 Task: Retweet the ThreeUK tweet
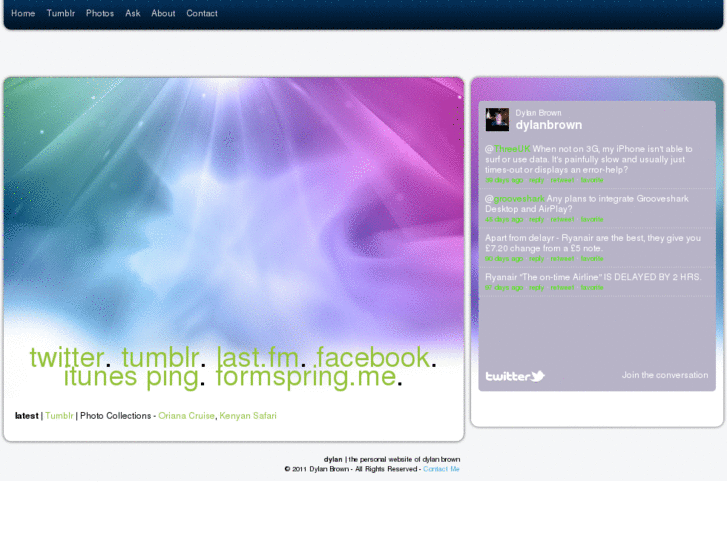point(562,180)
